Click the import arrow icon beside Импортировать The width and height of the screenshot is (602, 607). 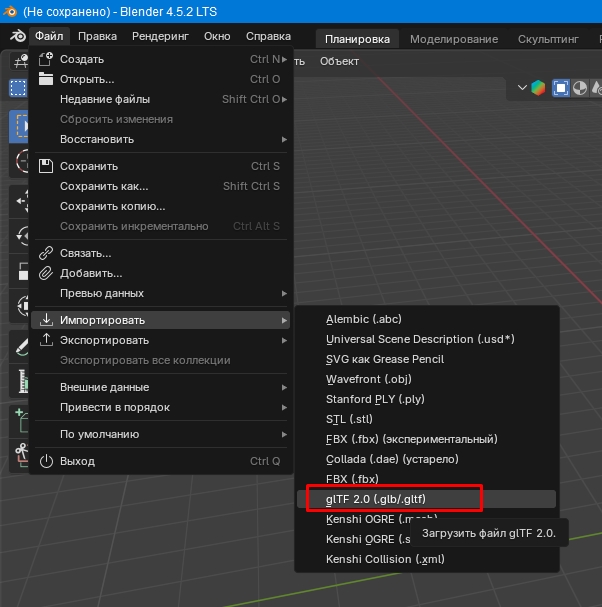(46, 320)
